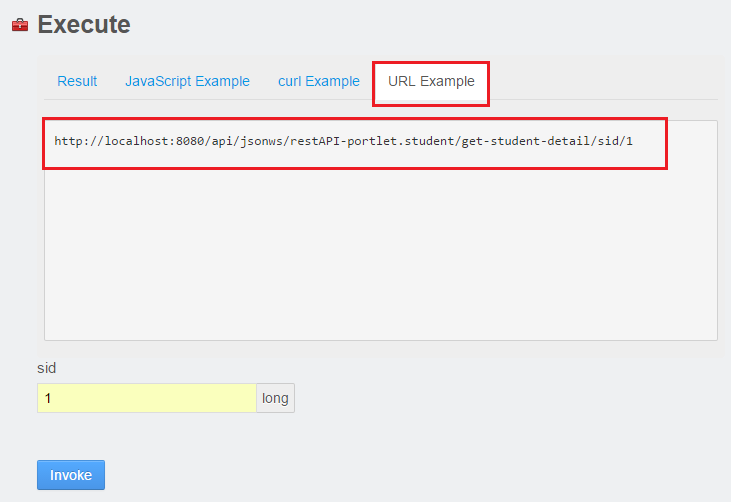Click 'get-student-detail' segment in the URL
Screen dimensions: 731x502
[x=526, y=141]
